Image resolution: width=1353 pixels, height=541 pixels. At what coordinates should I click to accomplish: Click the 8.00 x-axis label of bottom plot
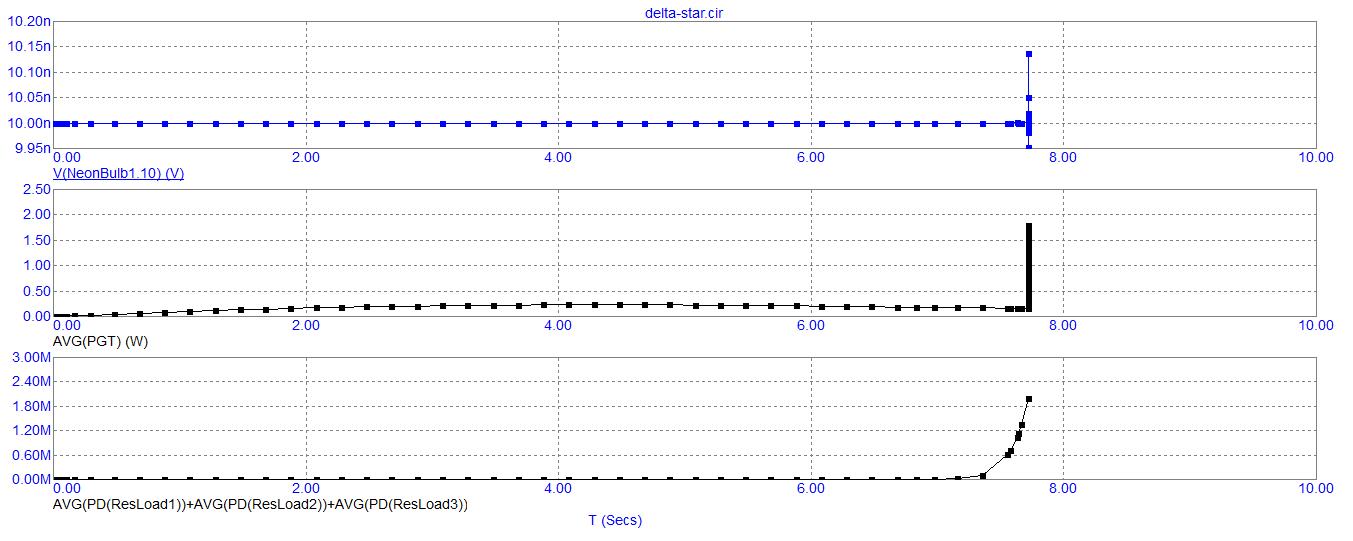coord(1062,489)
